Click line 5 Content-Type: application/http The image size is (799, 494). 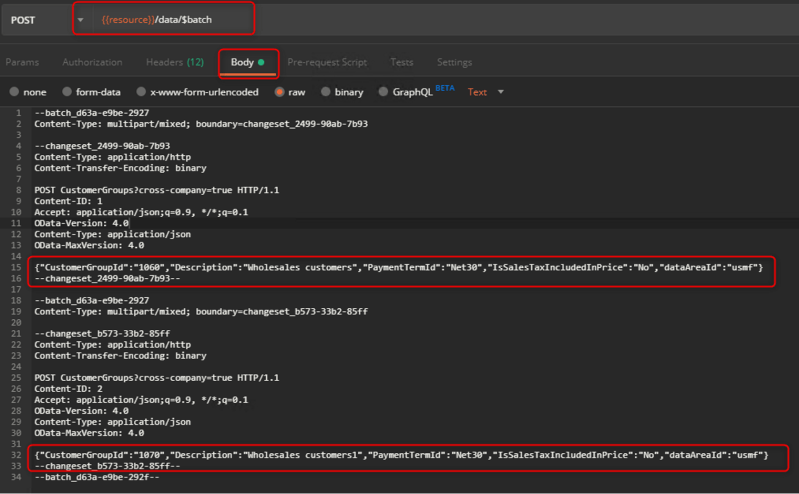tap(113, 157)
